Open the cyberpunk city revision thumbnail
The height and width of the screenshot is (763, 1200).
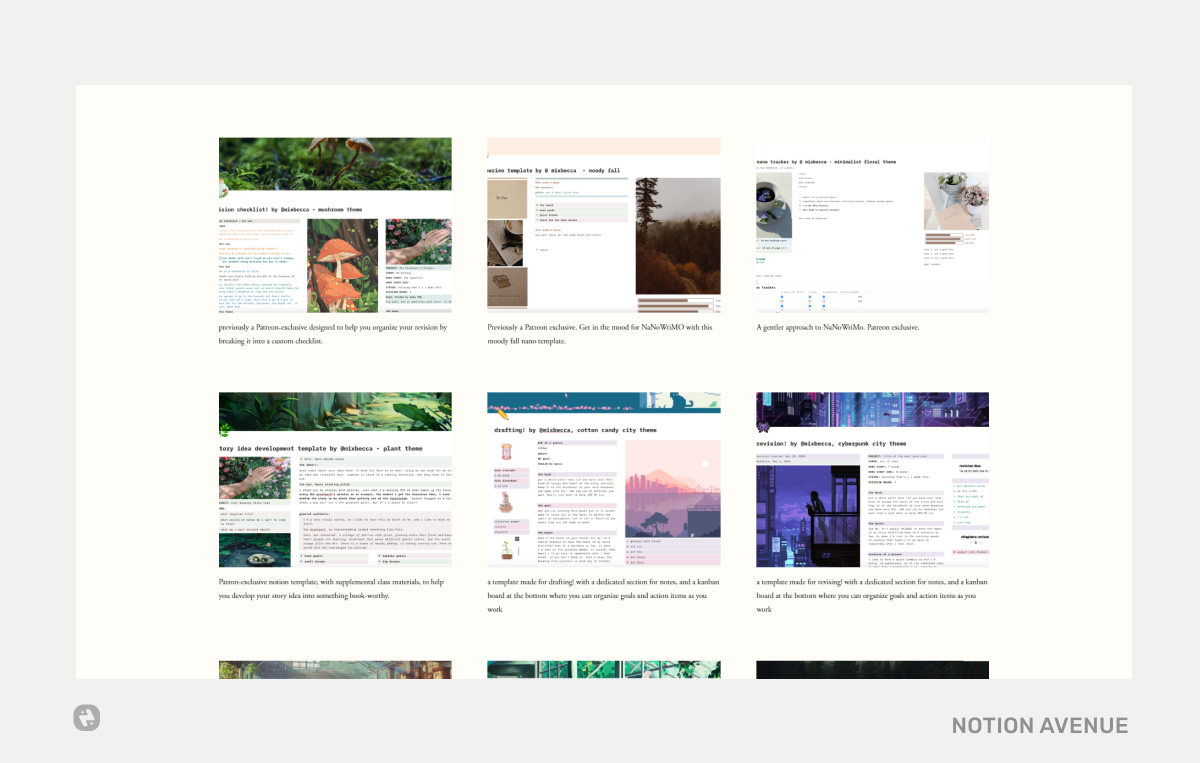[872, 480]
